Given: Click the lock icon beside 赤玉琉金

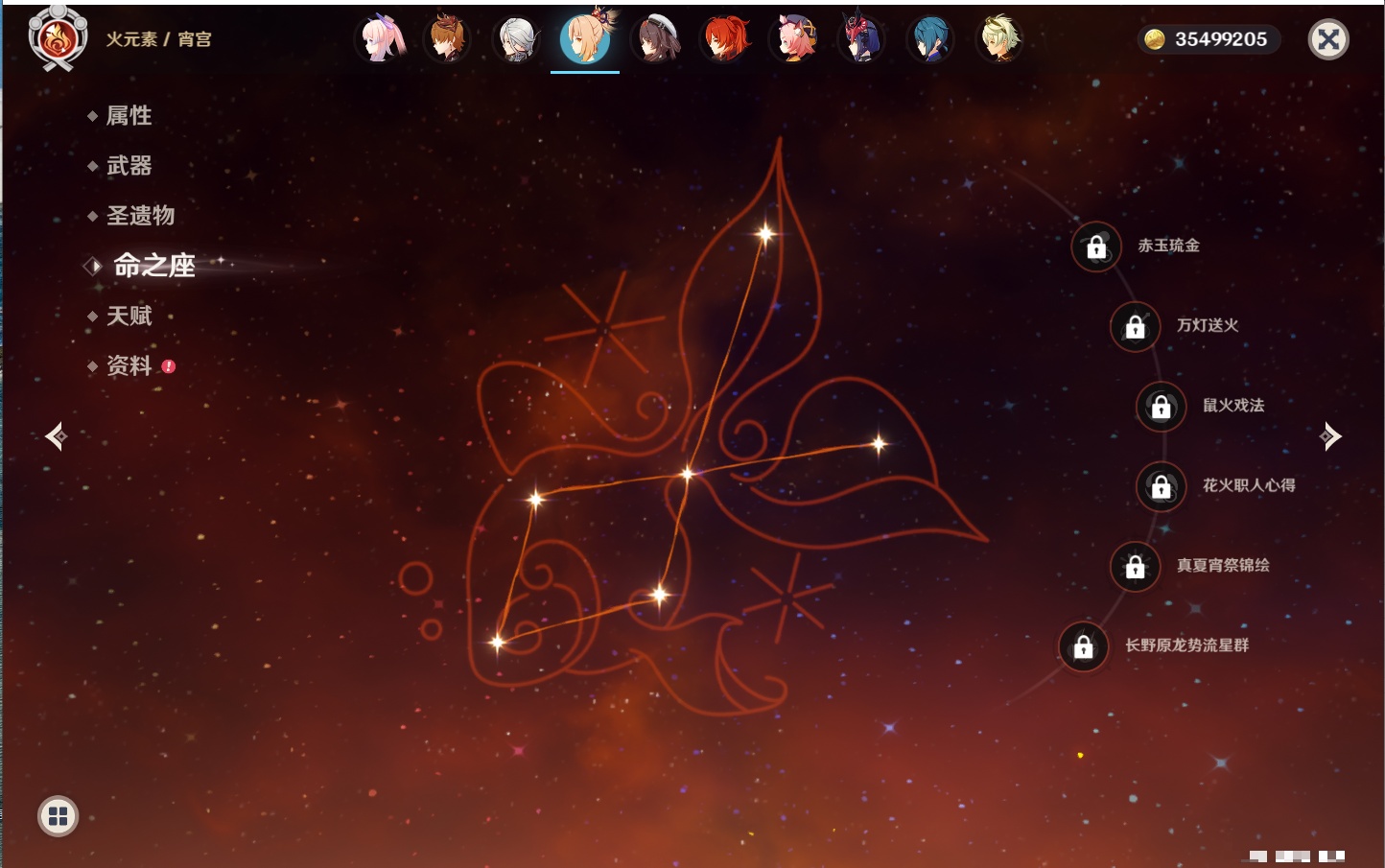Looking at the screenshot, I should pos(1096,246).
